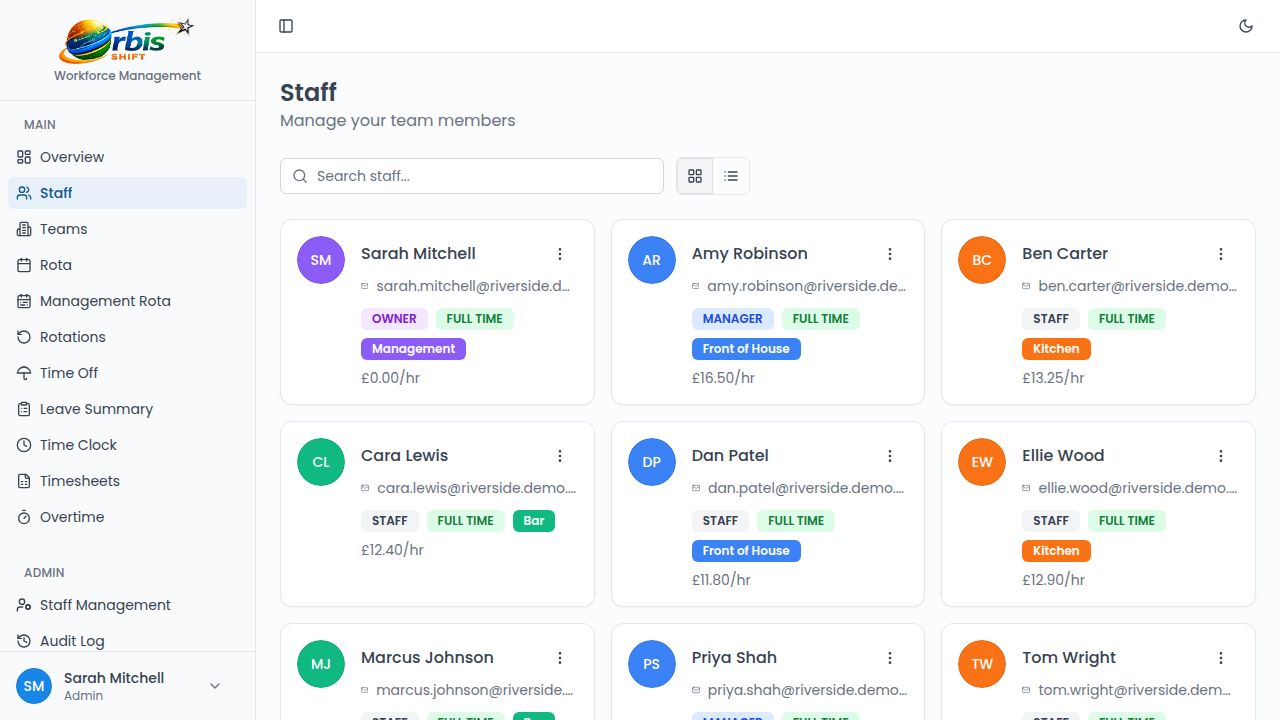Open the Overtime page
1280x720 pixels.
click(127, 517)
